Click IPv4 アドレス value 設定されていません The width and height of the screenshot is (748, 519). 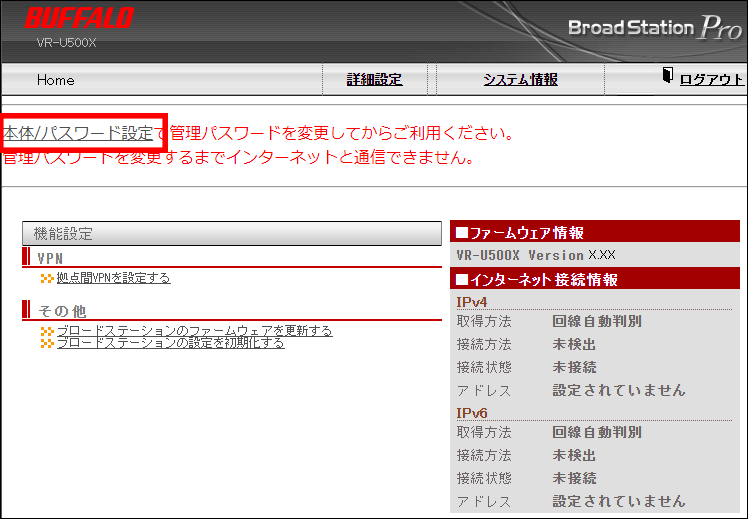click(x=619, y=390)
